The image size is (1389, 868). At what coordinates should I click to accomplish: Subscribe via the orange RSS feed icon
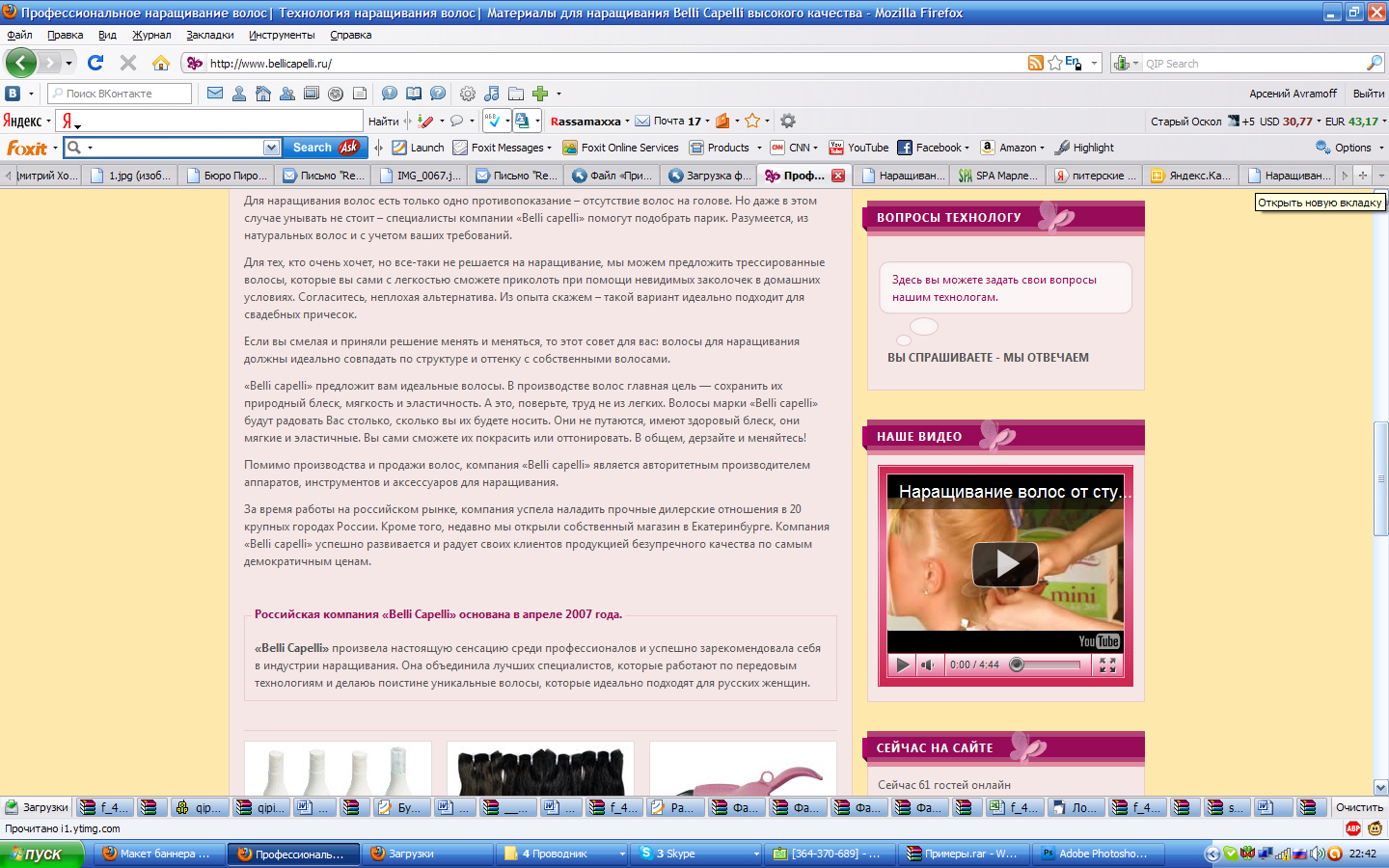pos(1035,63)
